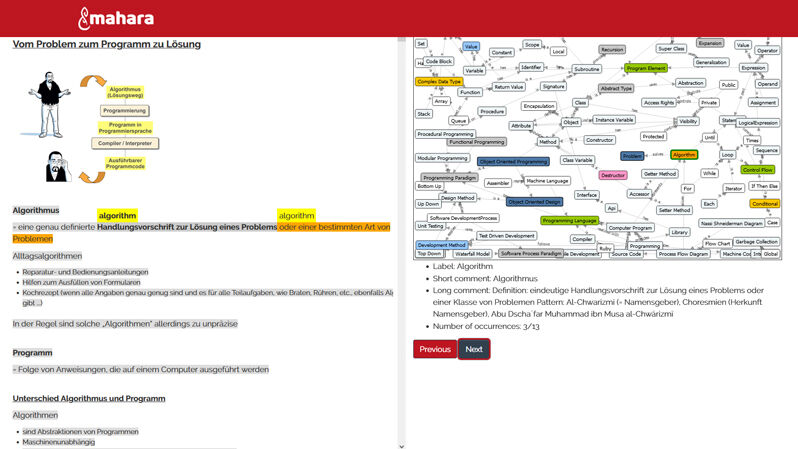This screenshot has width=798, height=449.
Task: Click the Mahara logo in the header
Action: click(115, 18)
